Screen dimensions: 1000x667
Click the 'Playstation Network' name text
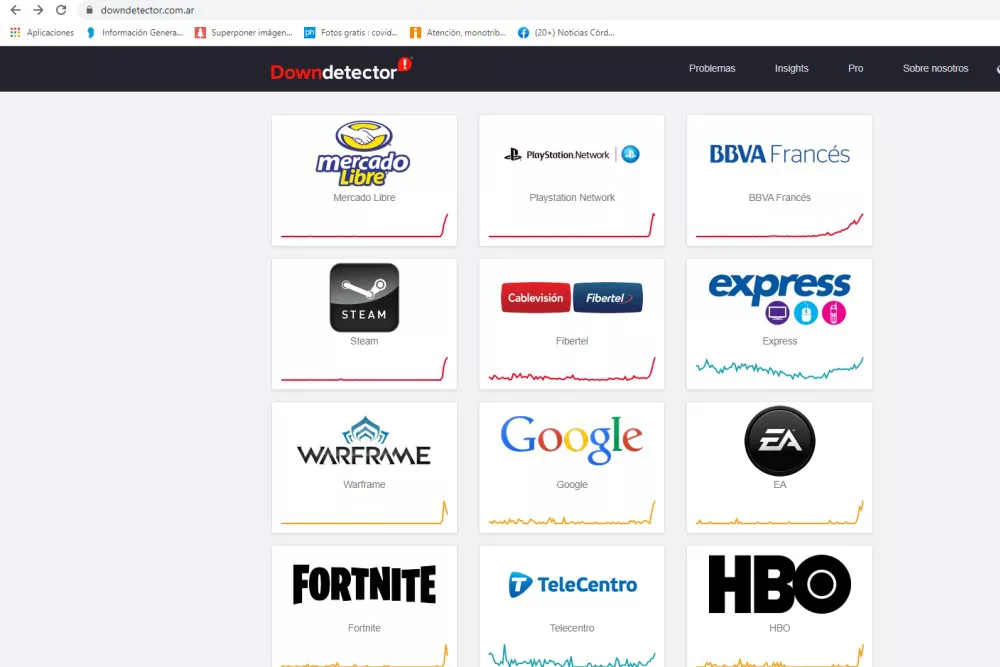[x=572, y=198]
